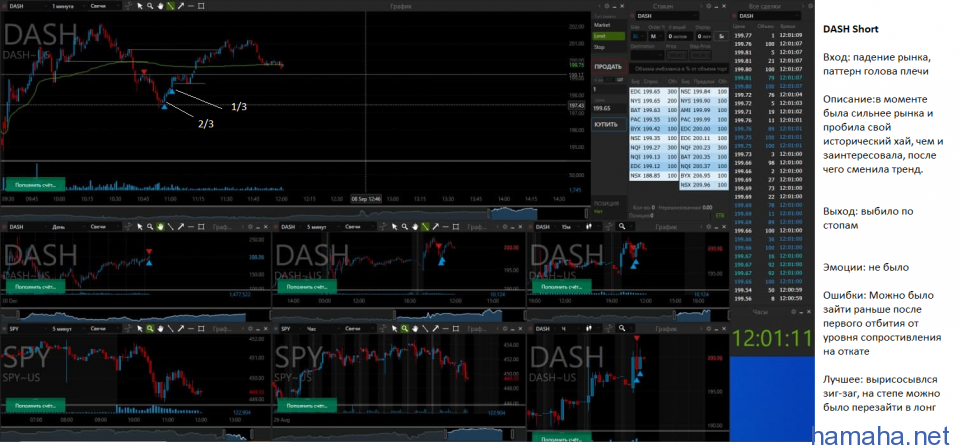
Task: Select the rectangle tool in the DASH День chart
Action: coord(201,227)
